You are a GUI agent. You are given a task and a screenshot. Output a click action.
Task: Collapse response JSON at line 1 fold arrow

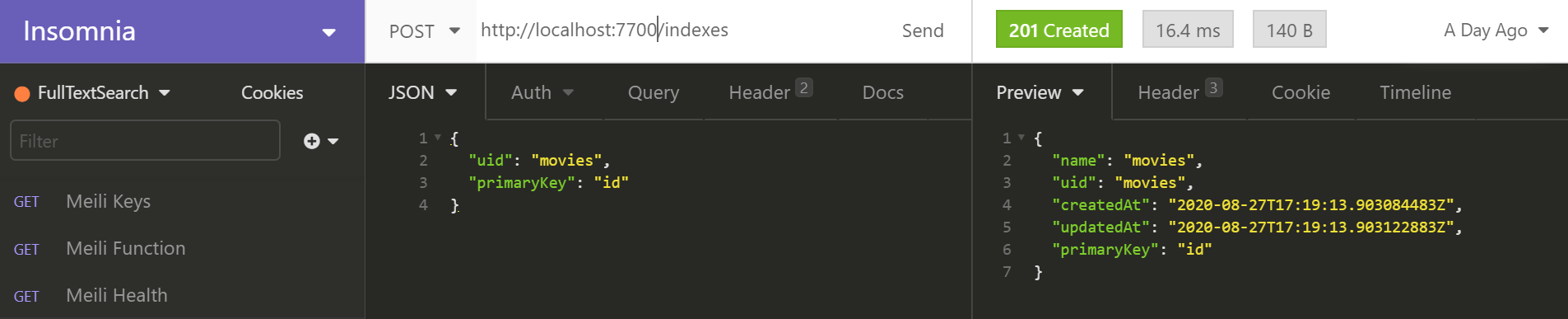1021,138
